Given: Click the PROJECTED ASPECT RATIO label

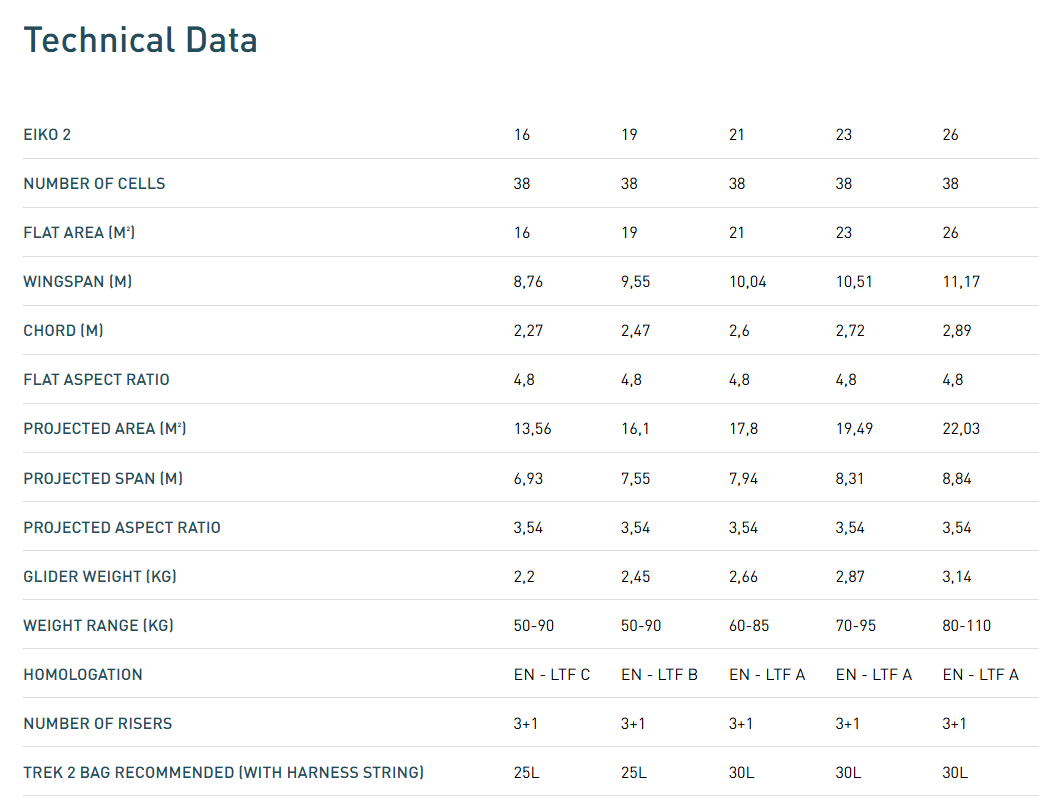Looking at the screenshot, I should [x=122, y=528].
